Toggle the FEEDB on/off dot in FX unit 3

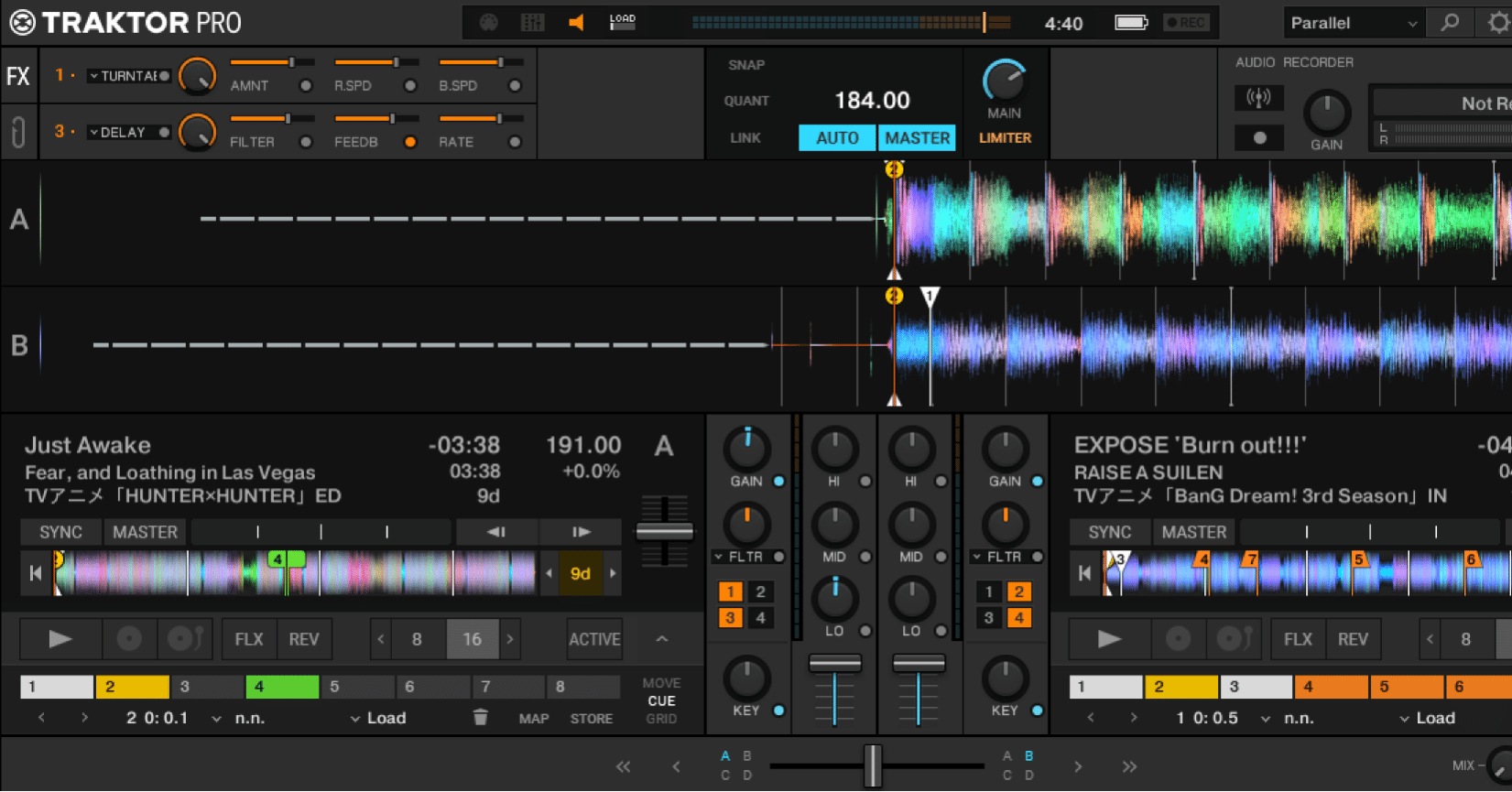(x=410, y=142)
